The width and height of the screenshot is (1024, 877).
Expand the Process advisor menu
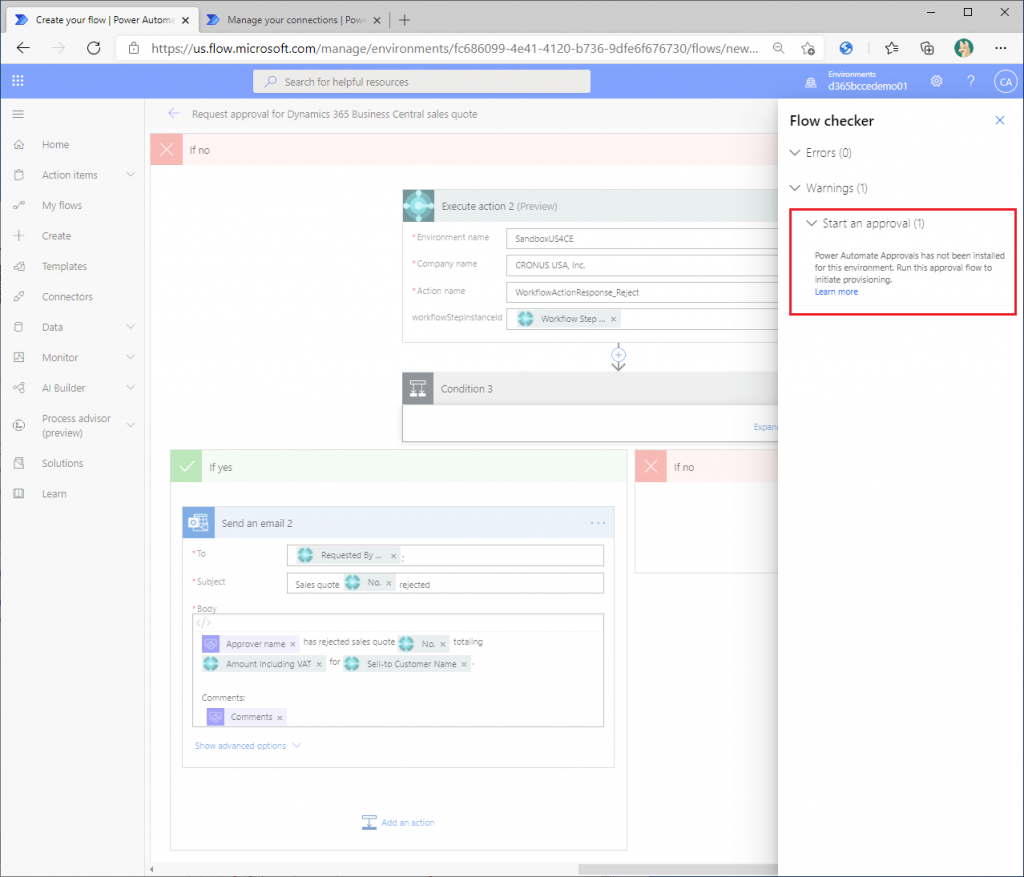(131, 425)
